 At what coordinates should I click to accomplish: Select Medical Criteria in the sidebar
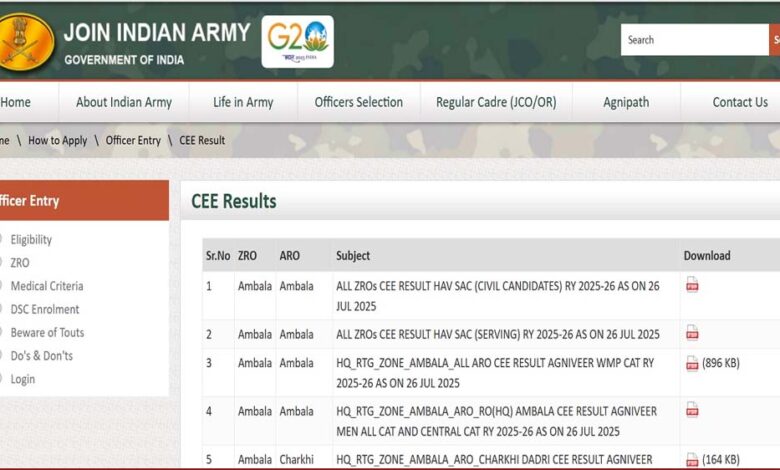[46, 286]
